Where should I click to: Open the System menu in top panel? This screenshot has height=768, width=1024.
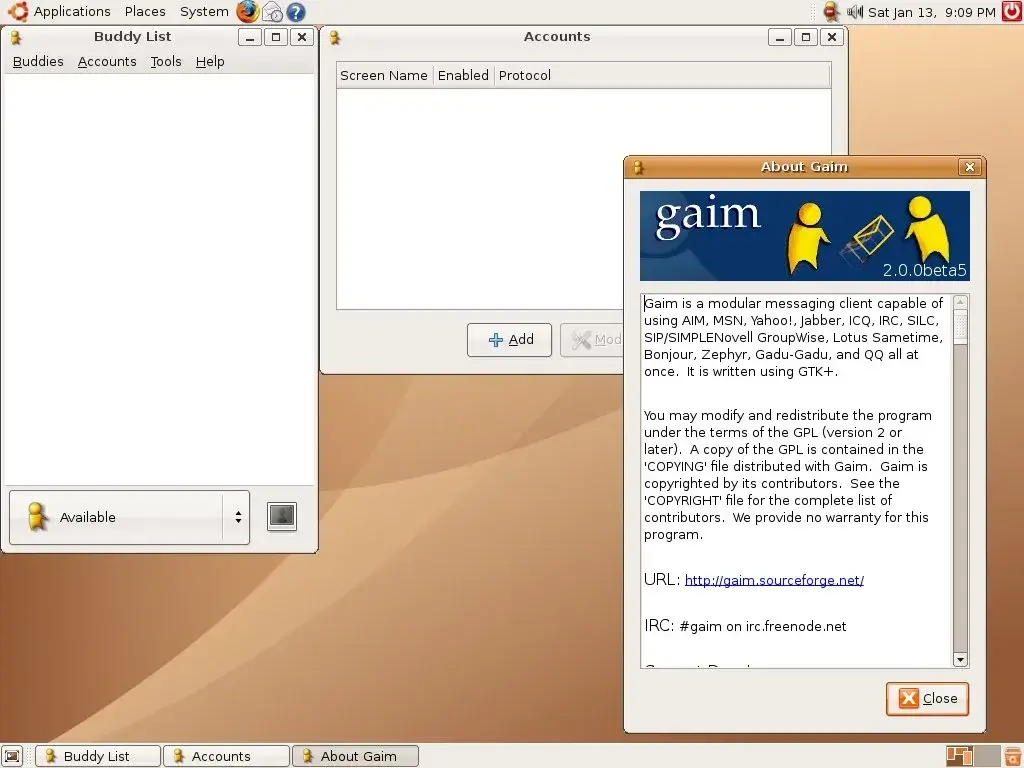tap(204, 12)
